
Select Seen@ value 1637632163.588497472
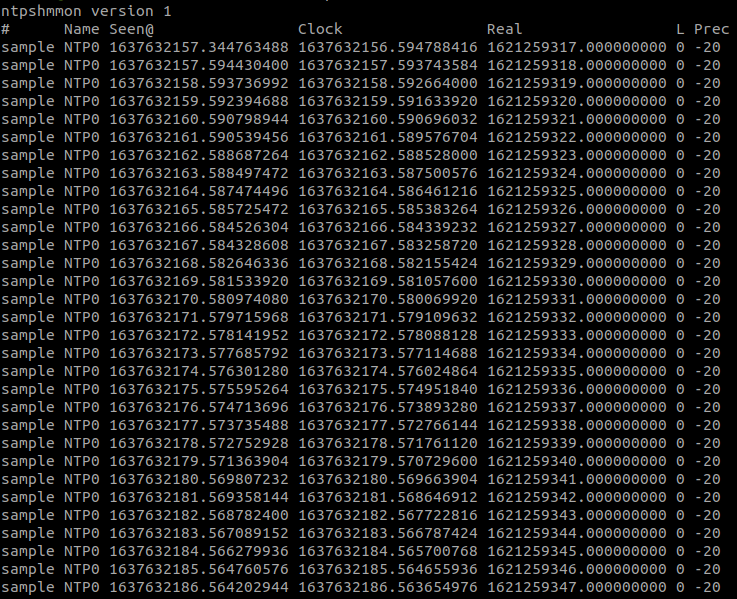tap(199, 173)
